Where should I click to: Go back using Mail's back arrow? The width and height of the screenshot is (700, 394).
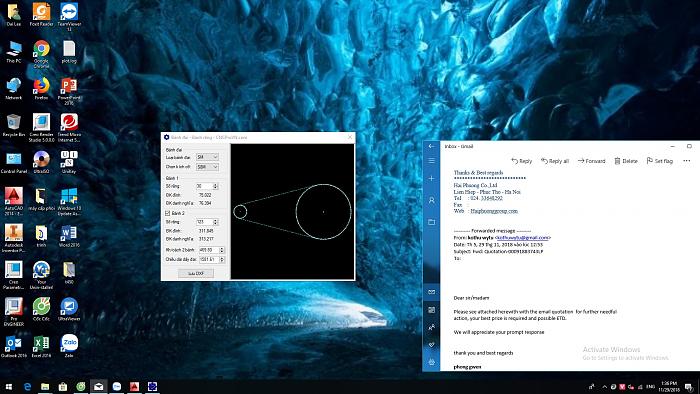pos(431,146)
